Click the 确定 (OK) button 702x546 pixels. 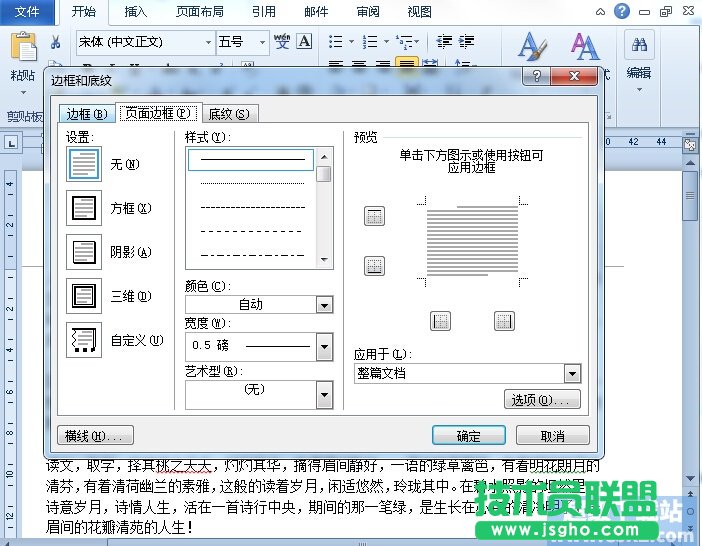click(468, 436)
